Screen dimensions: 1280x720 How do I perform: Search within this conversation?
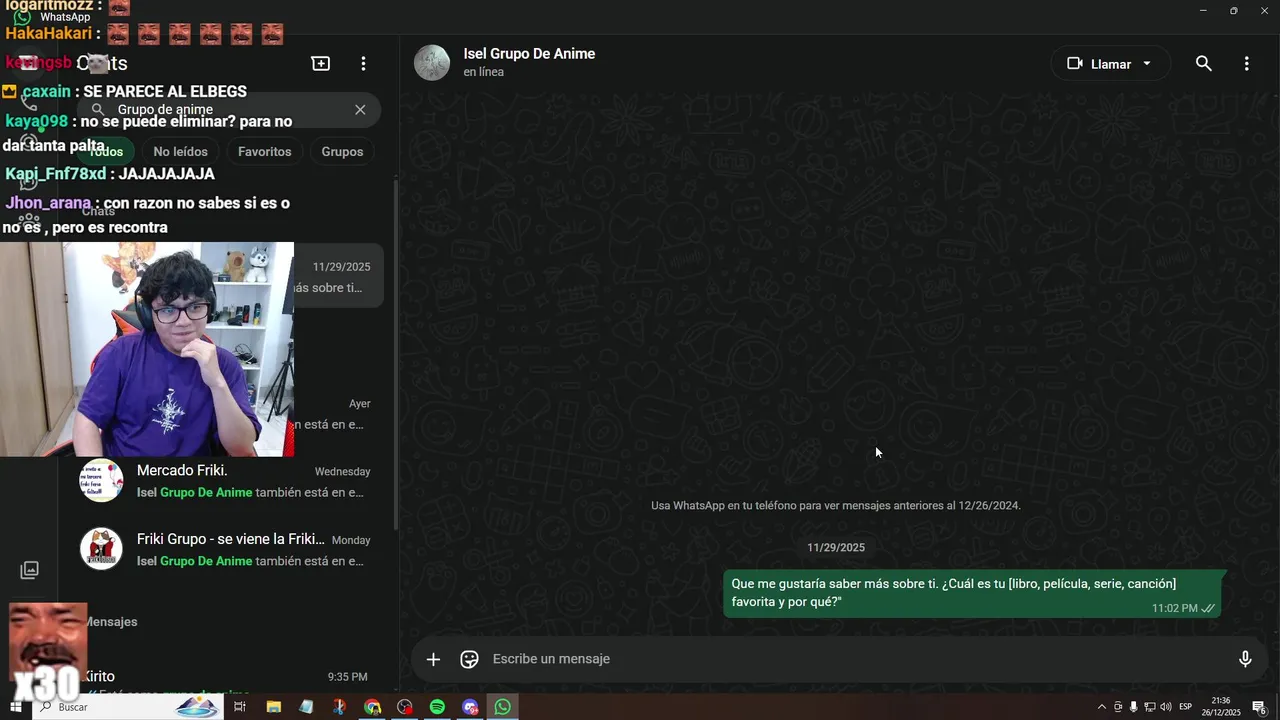point(1204,64)
